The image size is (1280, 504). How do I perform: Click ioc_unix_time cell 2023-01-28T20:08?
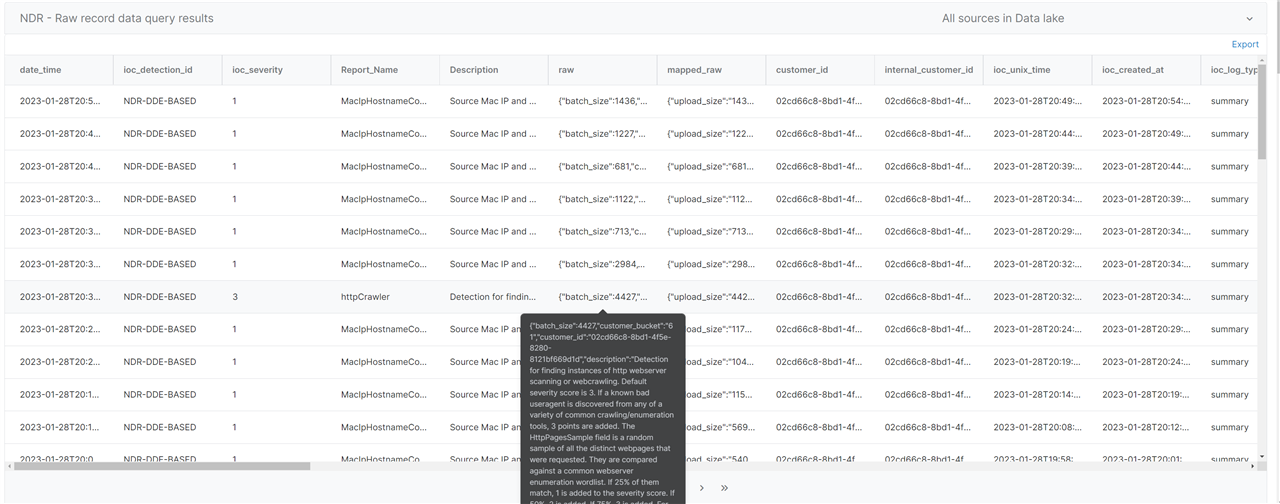coord(1037,427)
